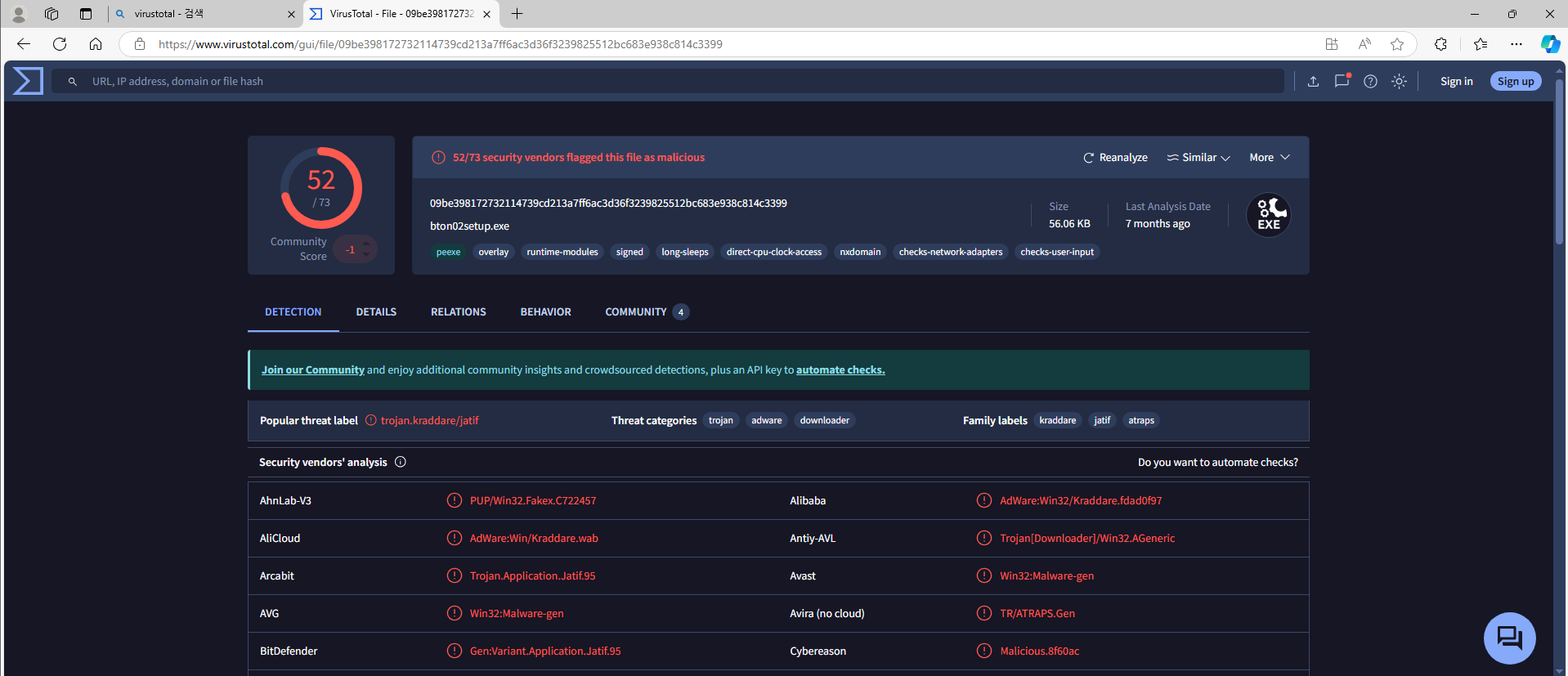
Task: Click the EXE file type icon
Action: 1269,215
